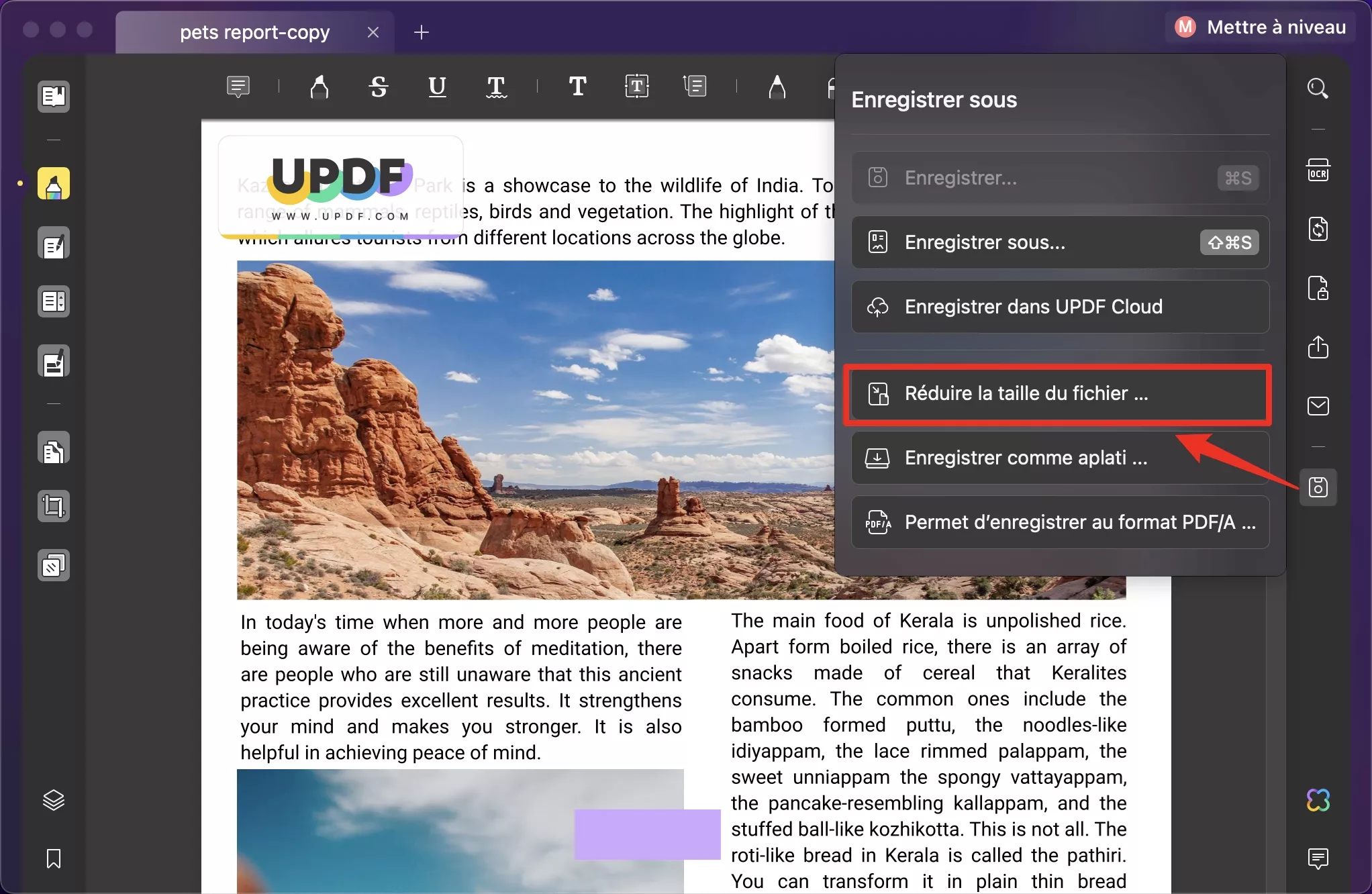Select the highlighter pen tool

point(320,87)
